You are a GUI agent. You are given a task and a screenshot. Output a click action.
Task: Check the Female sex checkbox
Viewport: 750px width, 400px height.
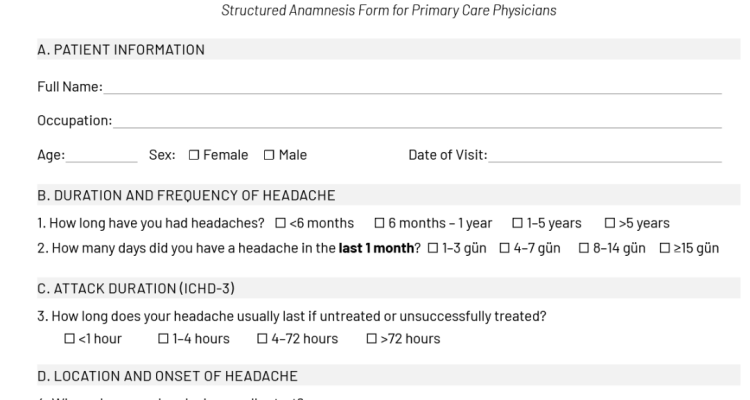pyautogui.click(x=194, y=155)
